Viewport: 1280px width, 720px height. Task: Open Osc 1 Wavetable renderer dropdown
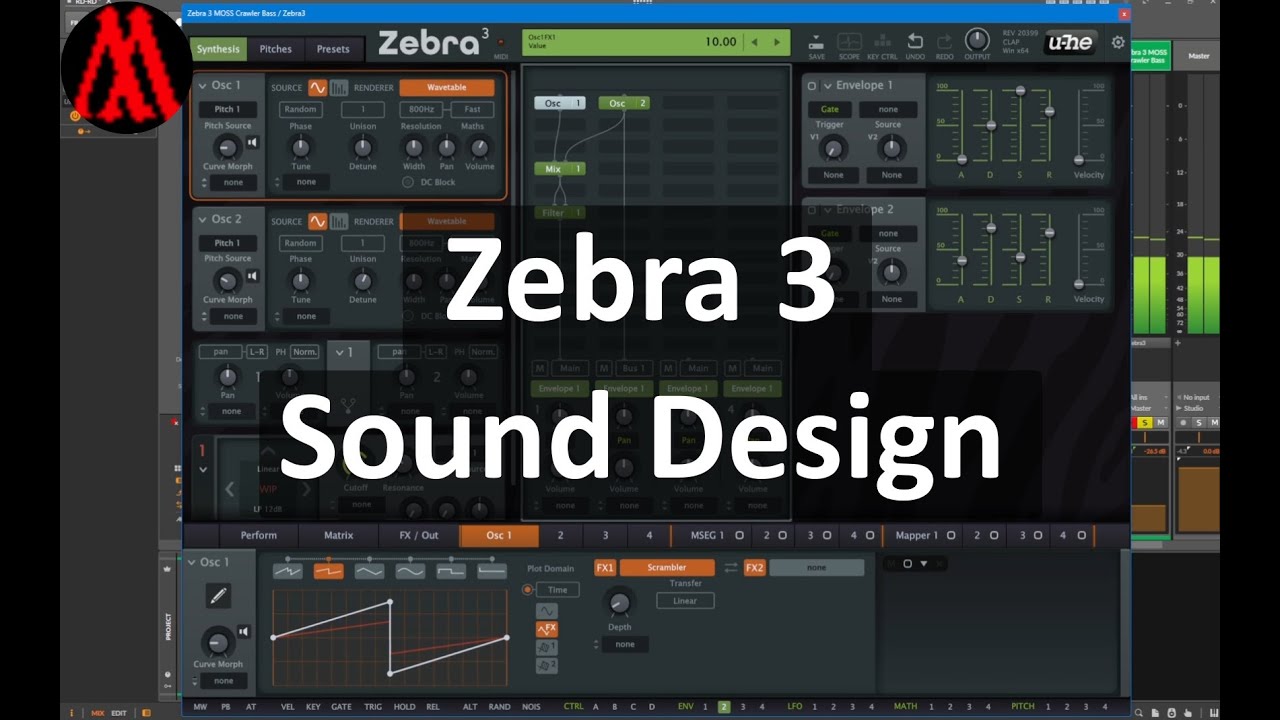click(446, 87)
